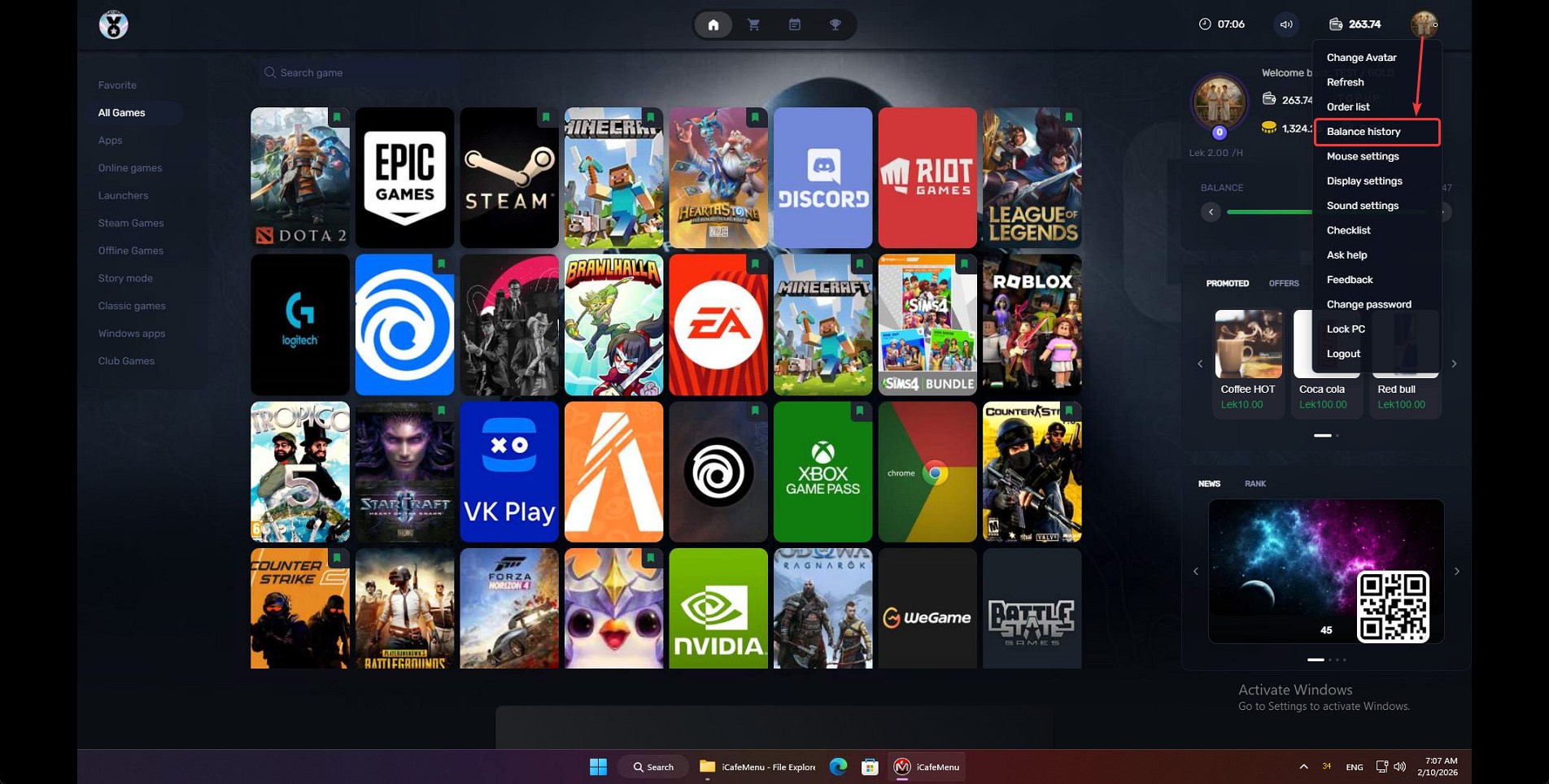Launch League of Legends tile

1032,177
